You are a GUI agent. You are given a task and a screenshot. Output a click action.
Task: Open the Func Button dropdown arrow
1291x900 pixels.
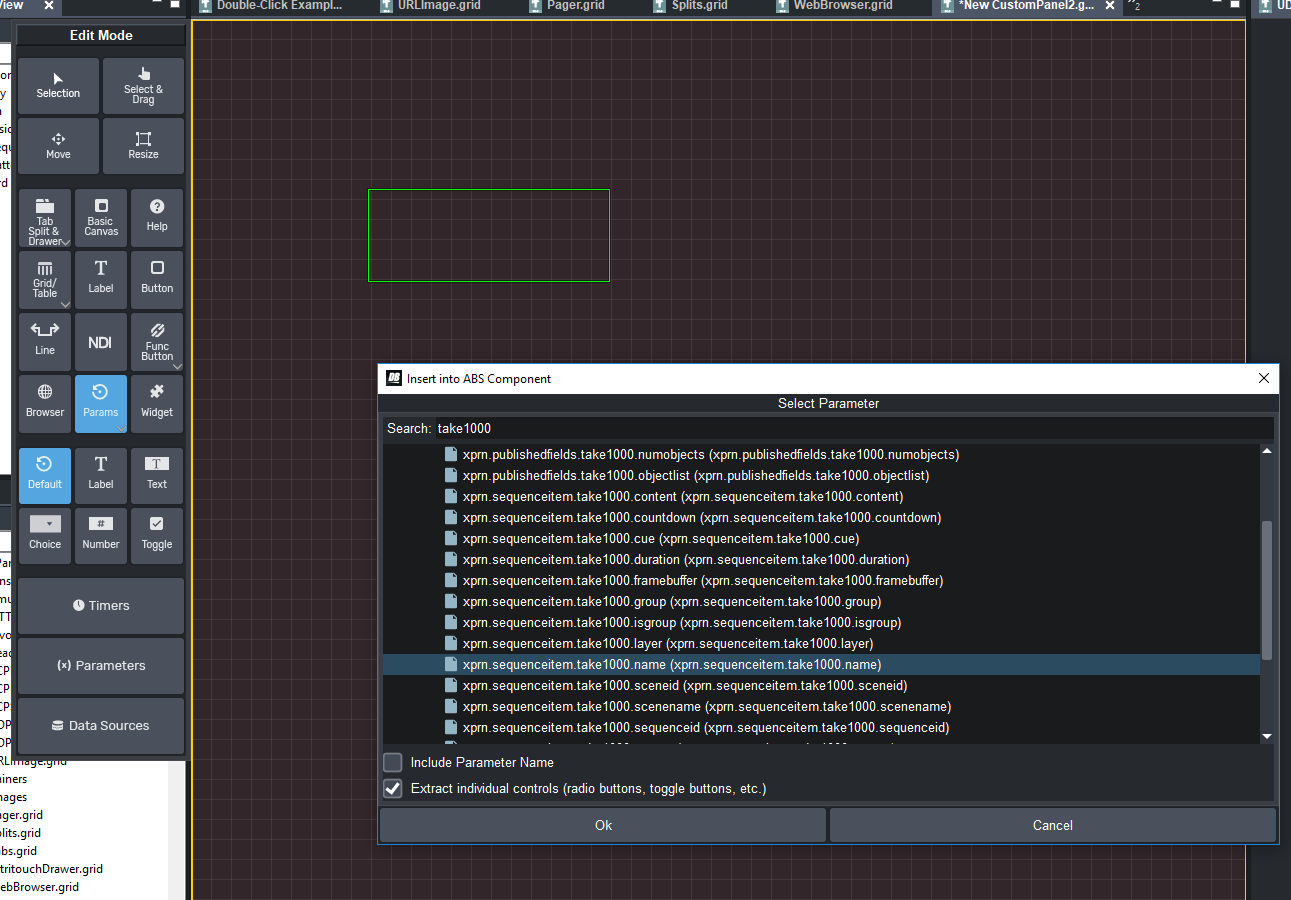click(x=177, y=366)
